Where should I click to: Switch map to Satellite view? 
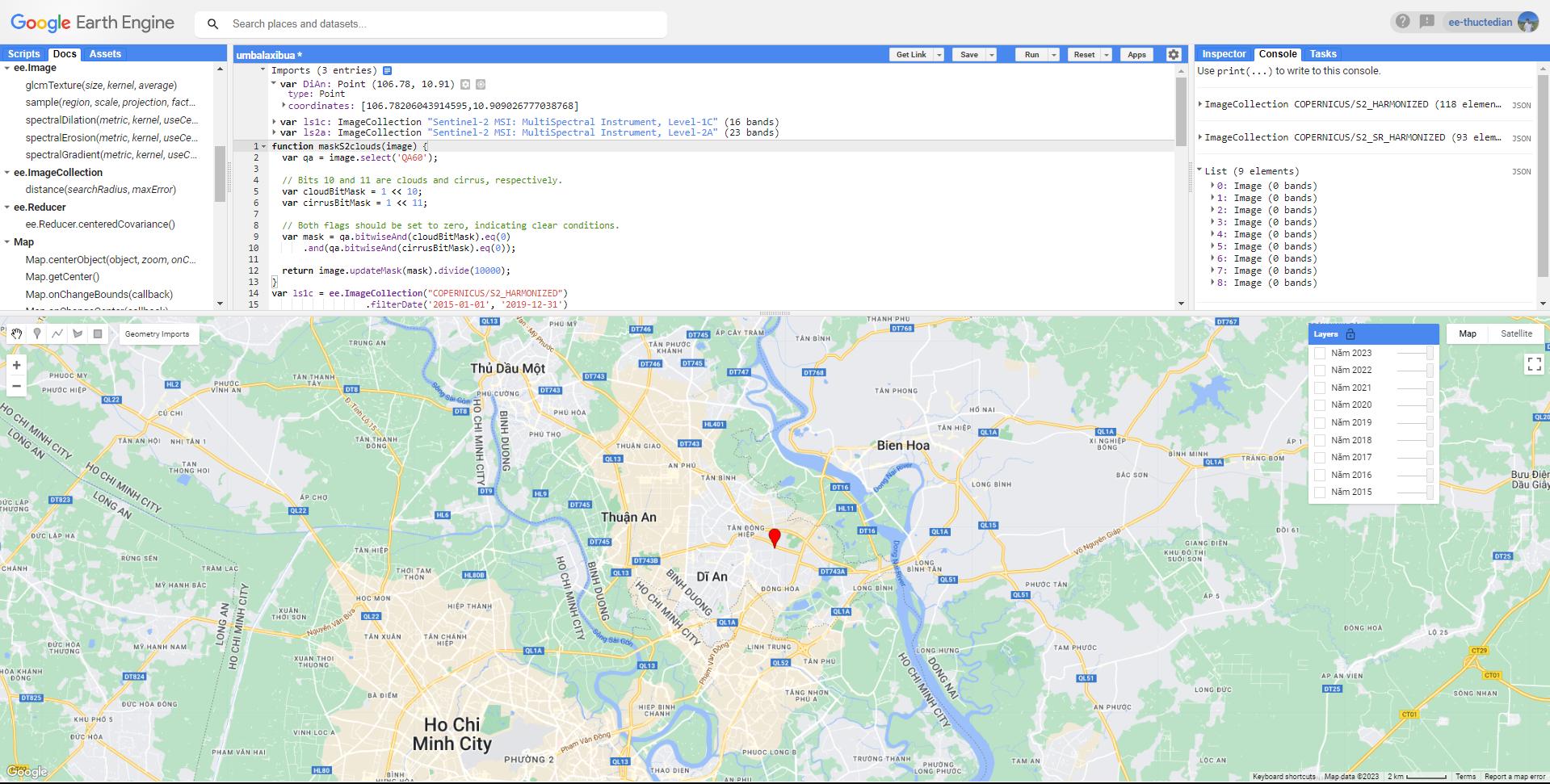click(x=1516, y=333)
